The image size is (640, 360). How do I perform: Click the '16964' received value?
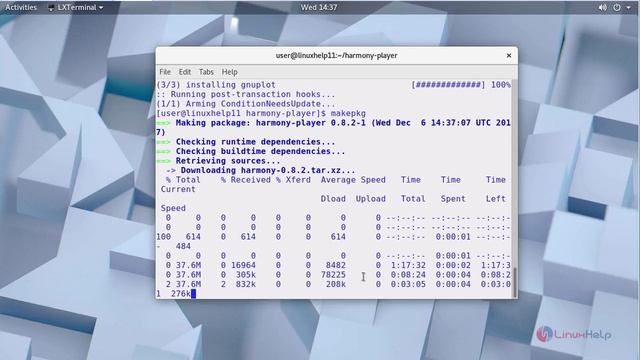[x=243, y=265]
